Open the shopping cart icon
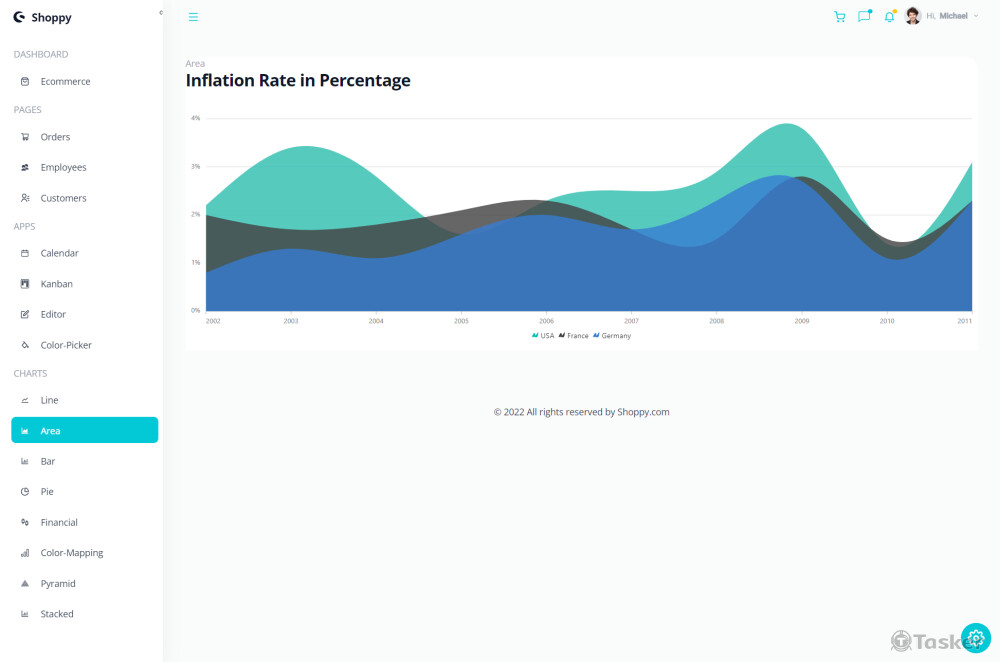1000x662 pixels. [x=839, y=16]
